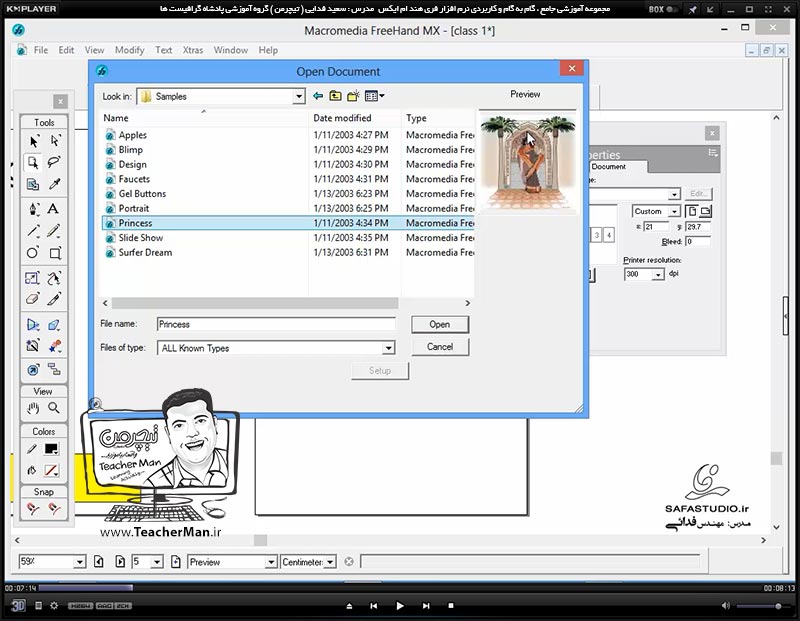Open the Window menu
Screen dimensions: 800x621
(231, 50)
